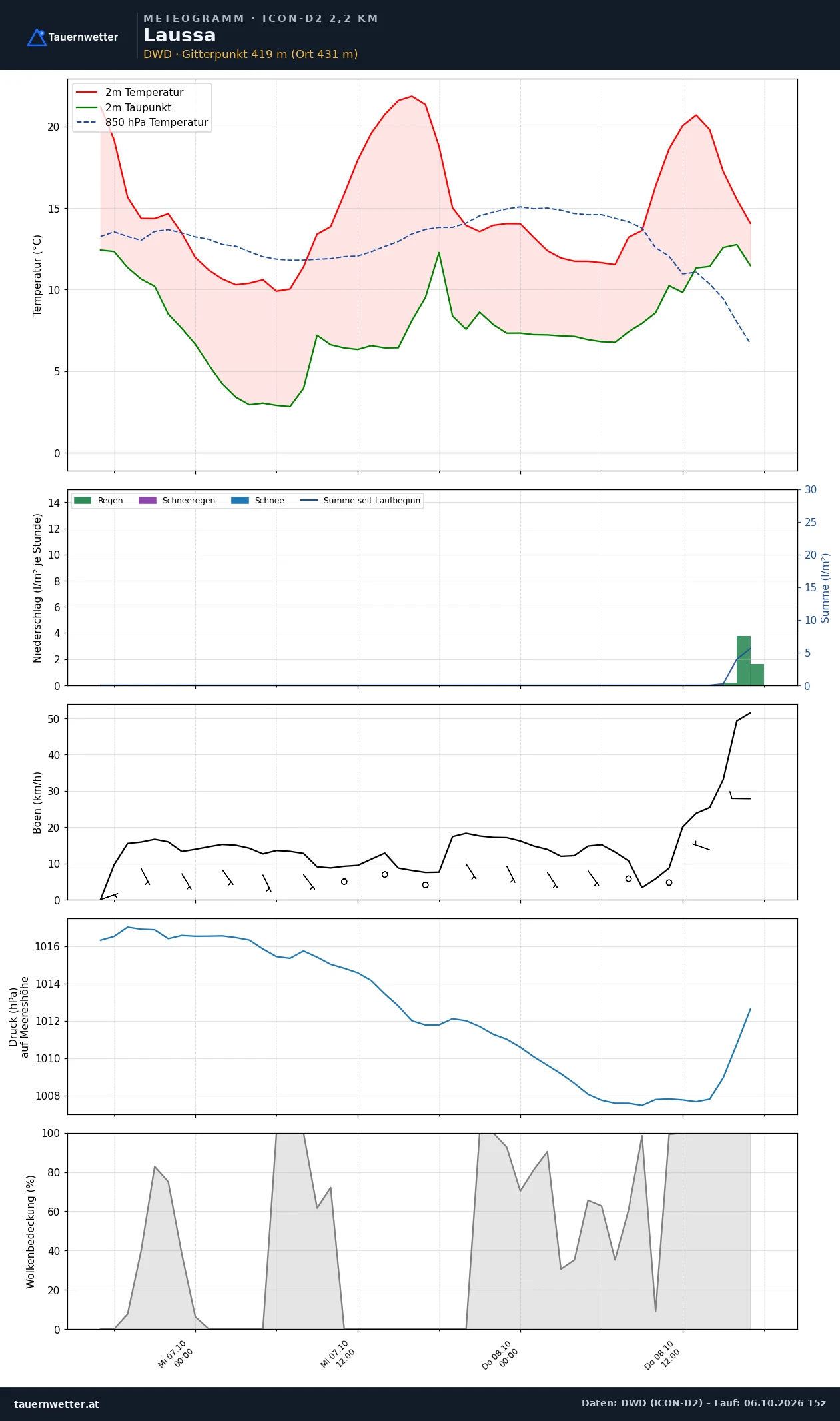Click the "Tauernwetter" brand name in header
This screenshot has height=1421, width=840.
click(83, 37)
